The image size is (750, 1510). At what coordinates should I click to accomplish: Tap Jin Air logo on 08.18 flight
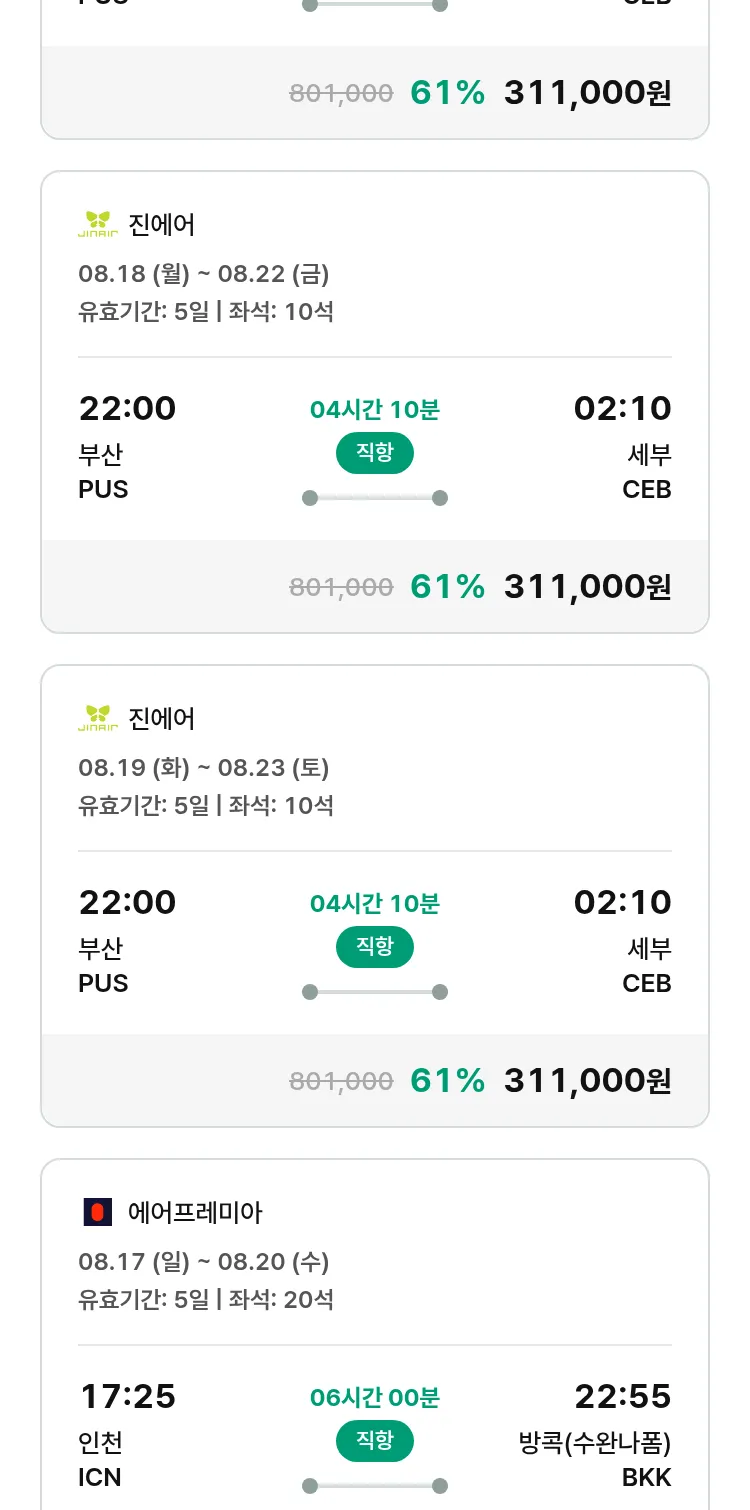tap(98, 225)
